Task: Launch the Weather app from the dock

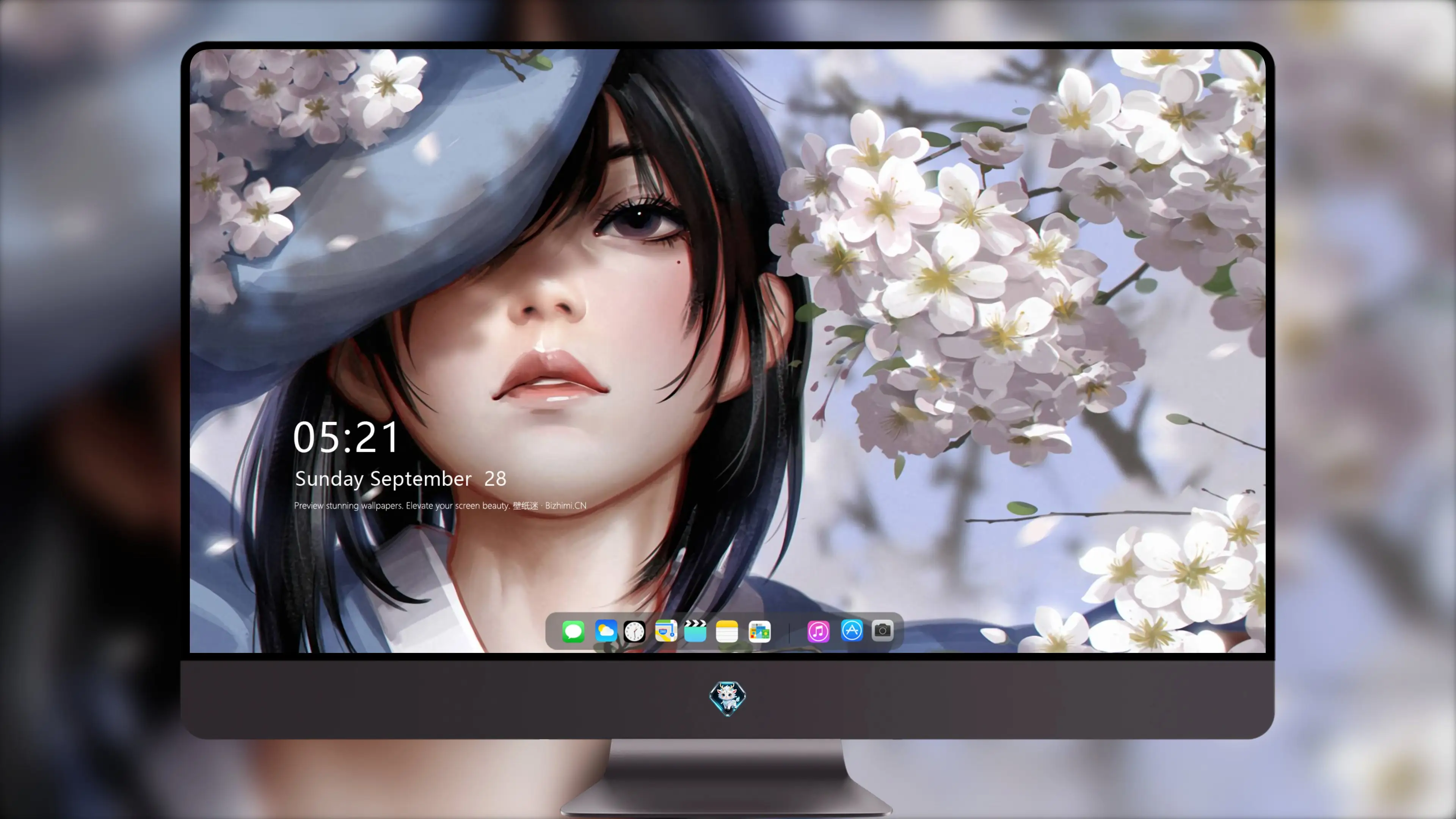Action: (x=606, y=631)
